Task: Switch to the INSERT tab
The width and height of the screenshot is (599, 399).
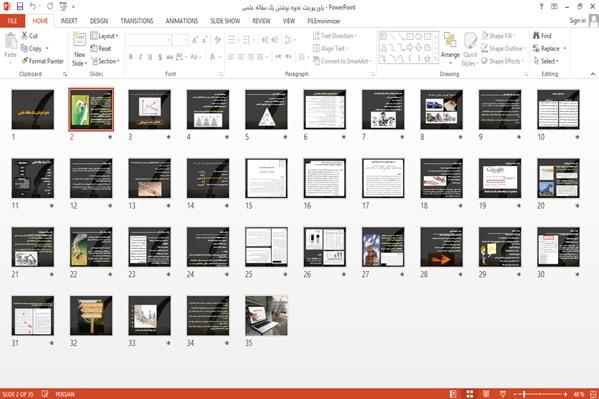Action: point(69,21)
